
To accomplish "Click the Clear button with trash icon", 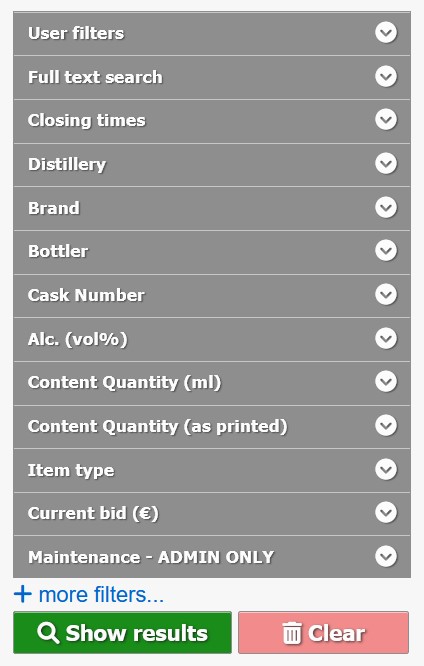I will (323, 632).
